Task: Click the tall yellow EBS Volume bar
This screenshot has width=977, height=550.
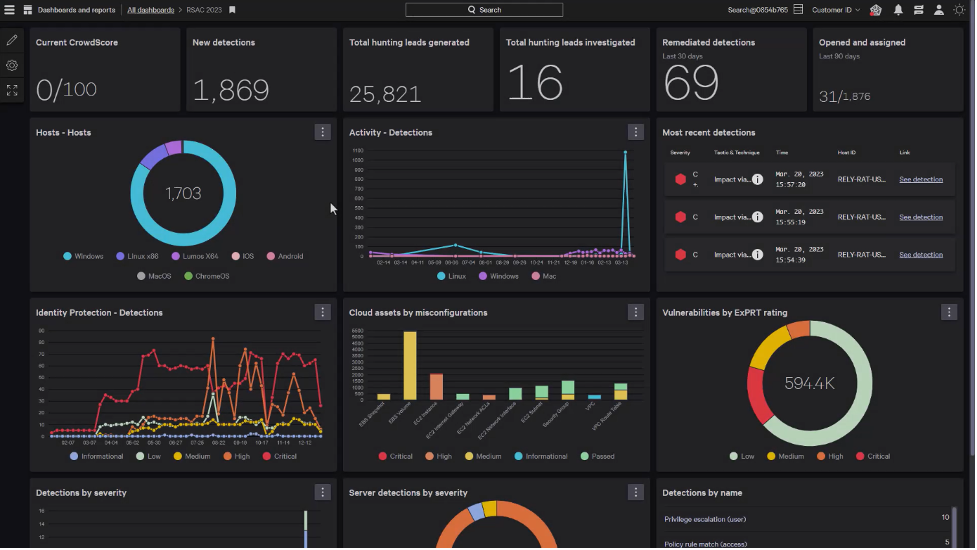Action: coord(410,366)
